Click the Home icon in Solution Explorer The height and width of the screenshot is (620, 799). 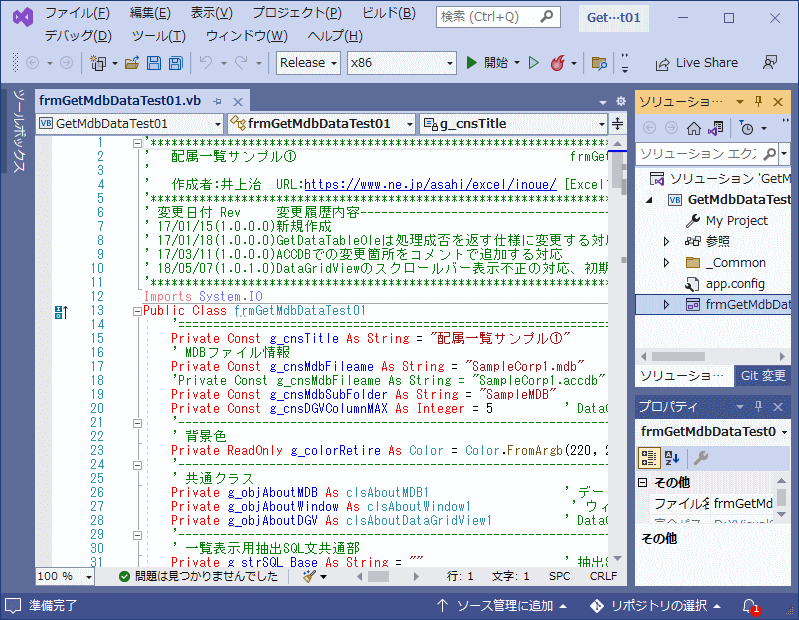pos(693,128)
